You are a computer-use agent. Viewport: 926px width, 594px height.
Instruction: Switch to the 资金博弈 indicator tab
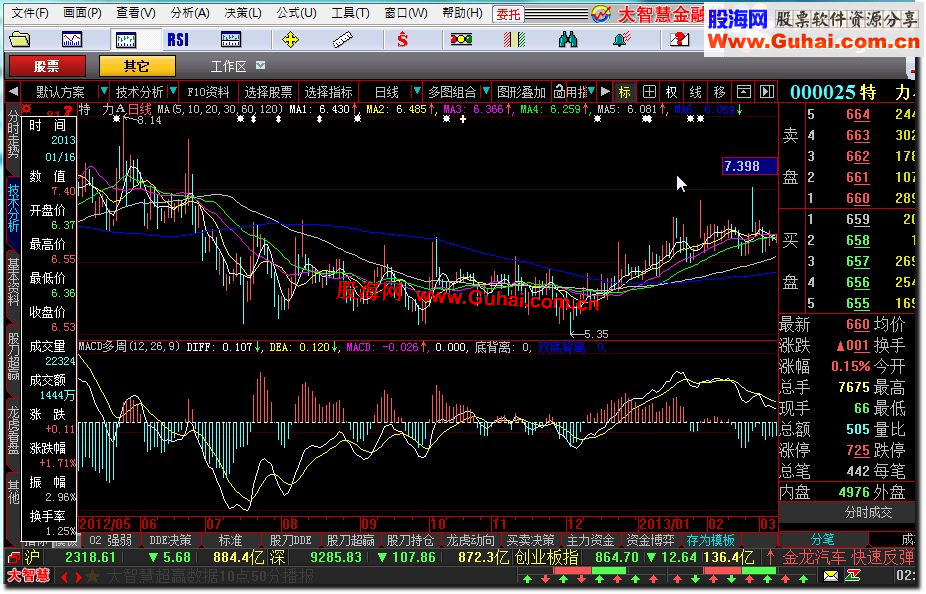[650, 540]
